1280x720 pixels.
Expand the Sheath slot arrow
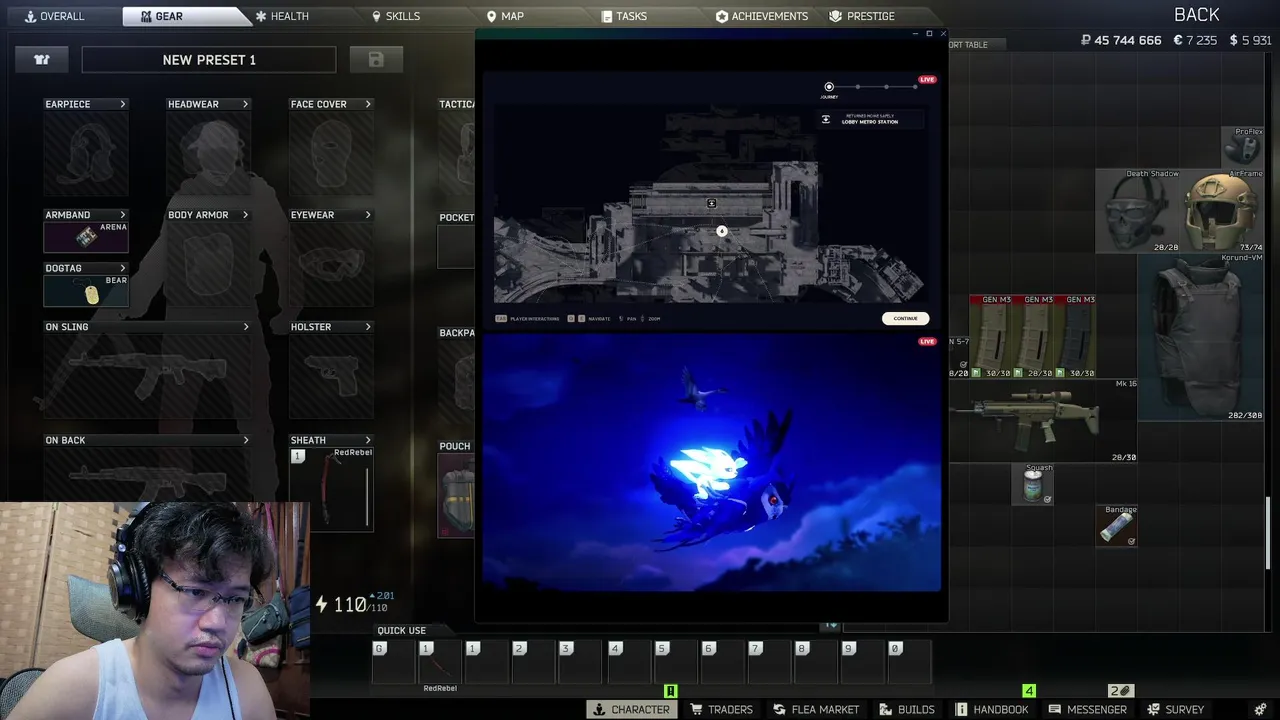coord(368,440)
